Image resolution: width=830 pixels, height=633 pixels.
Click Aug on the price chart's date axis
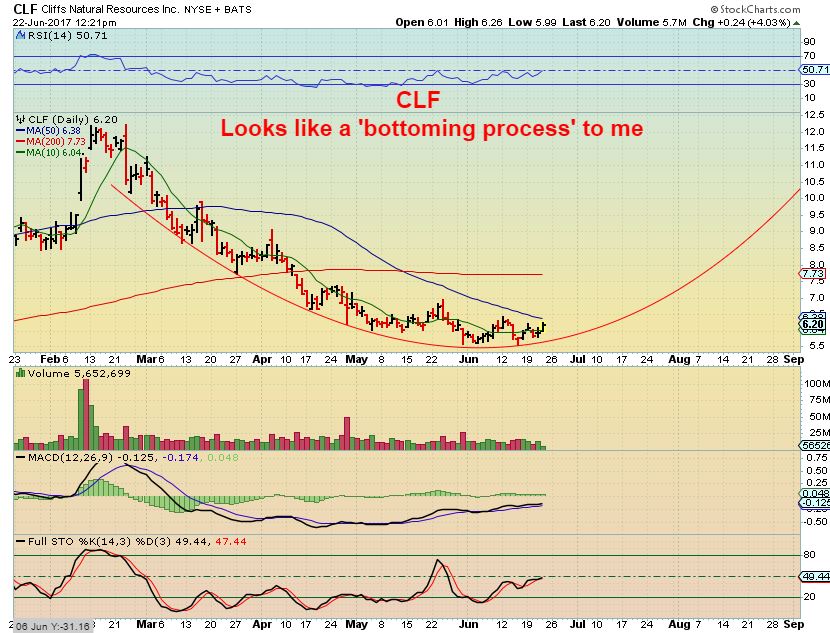679,359
